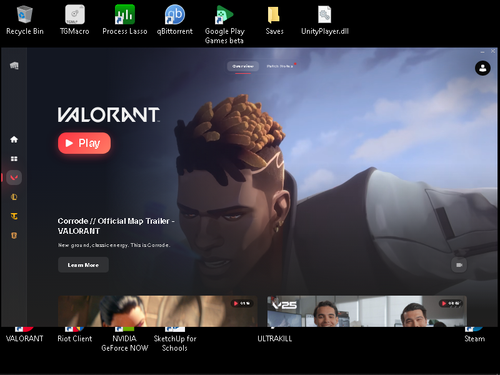Open the Riot Client home page
Viewport: 500px width, 375px height.
(x=14, y=139)
